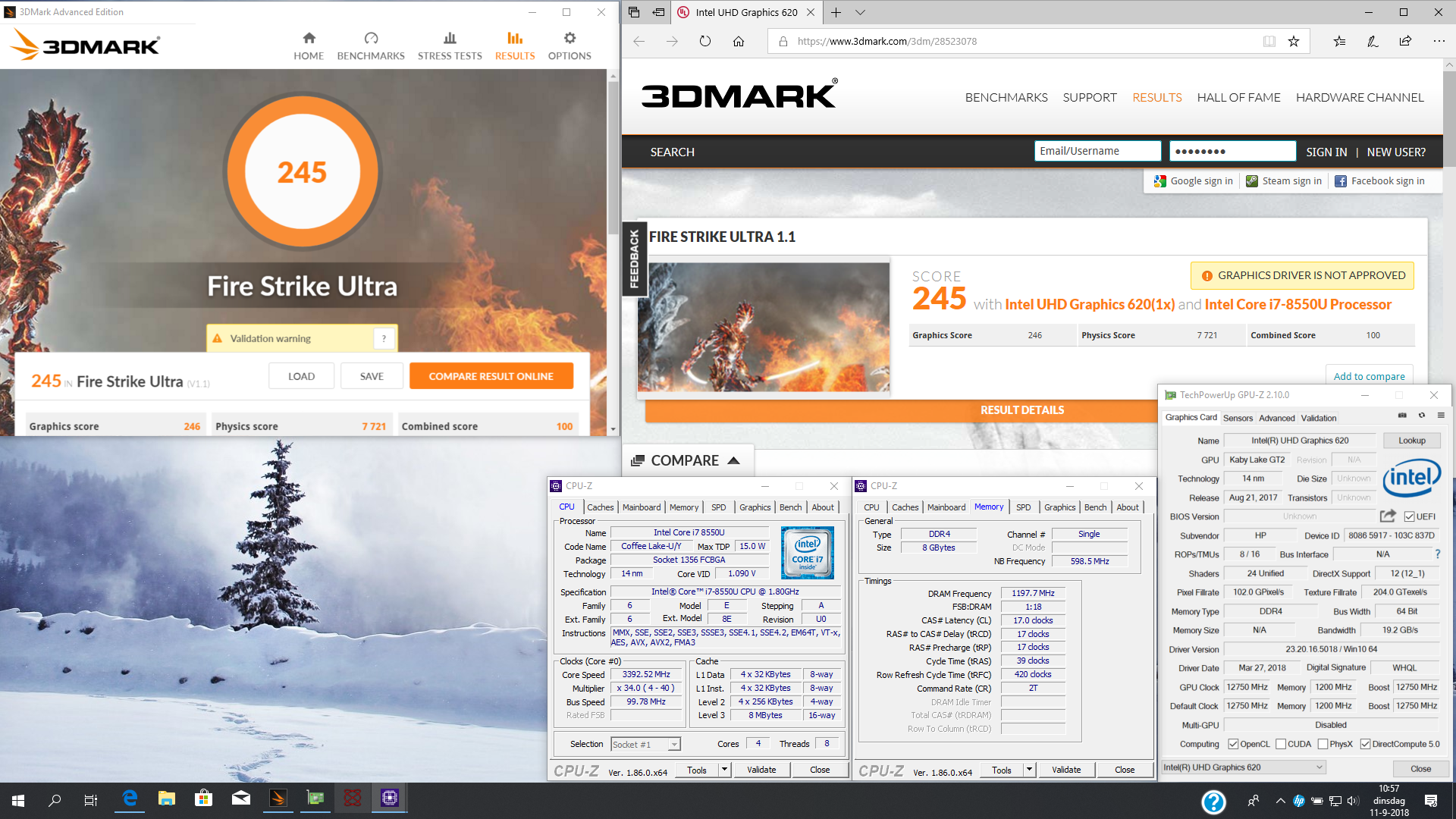
Task: Click the password field on 3DMark site
Action: 1232,151
